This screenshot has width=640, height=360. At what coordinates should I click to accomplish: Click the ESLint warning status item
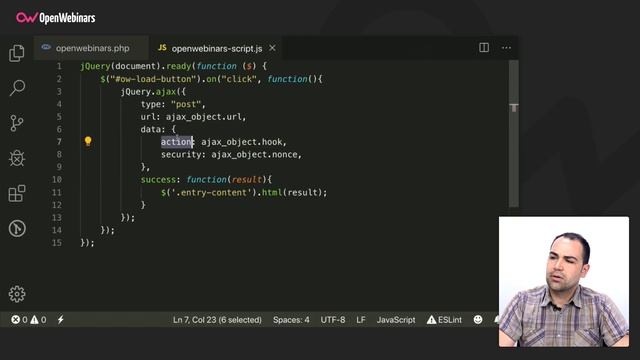click(x=444, y=320)
